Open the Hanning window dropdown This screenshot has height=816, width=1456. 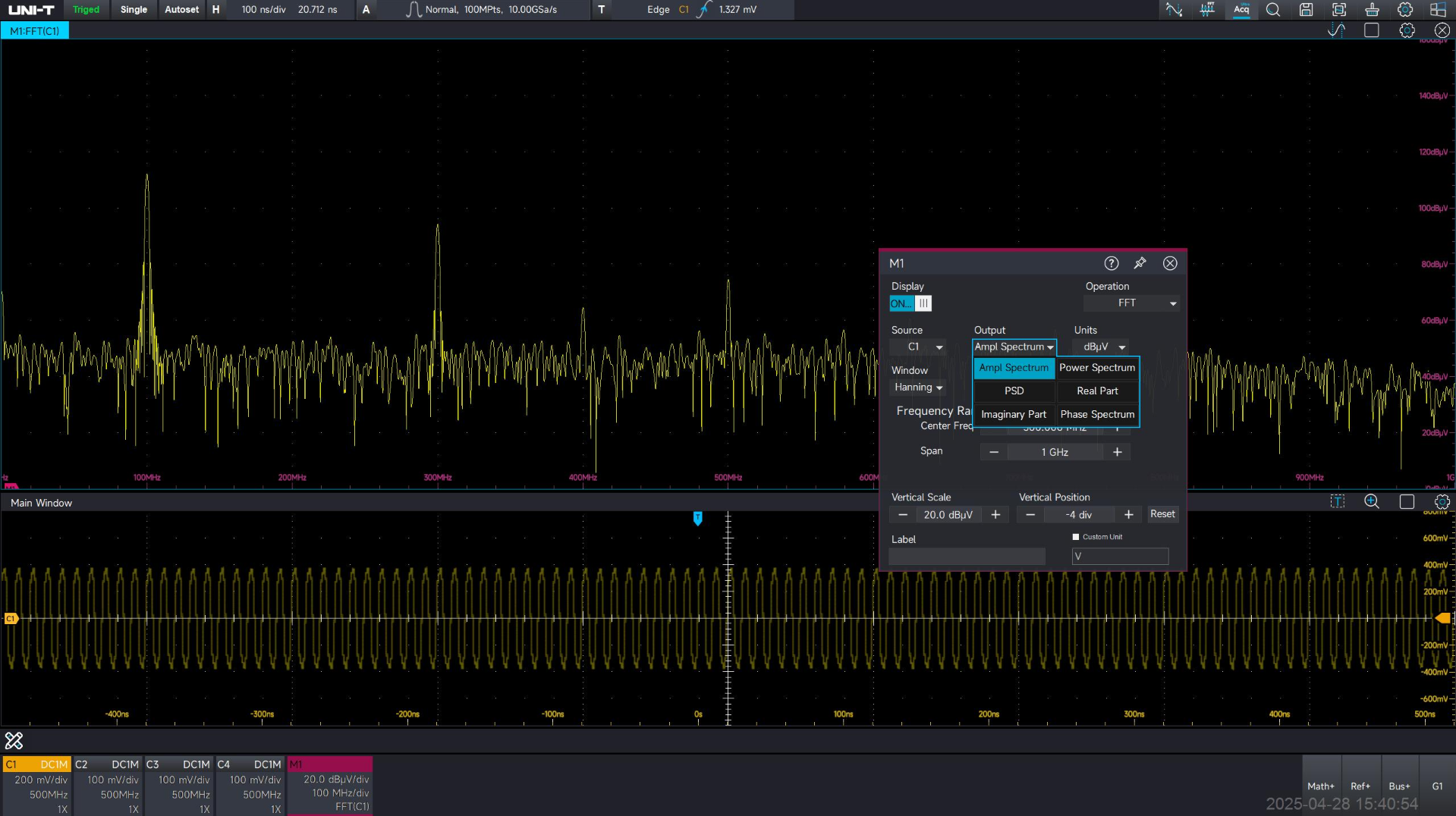[x=918, y=388]
